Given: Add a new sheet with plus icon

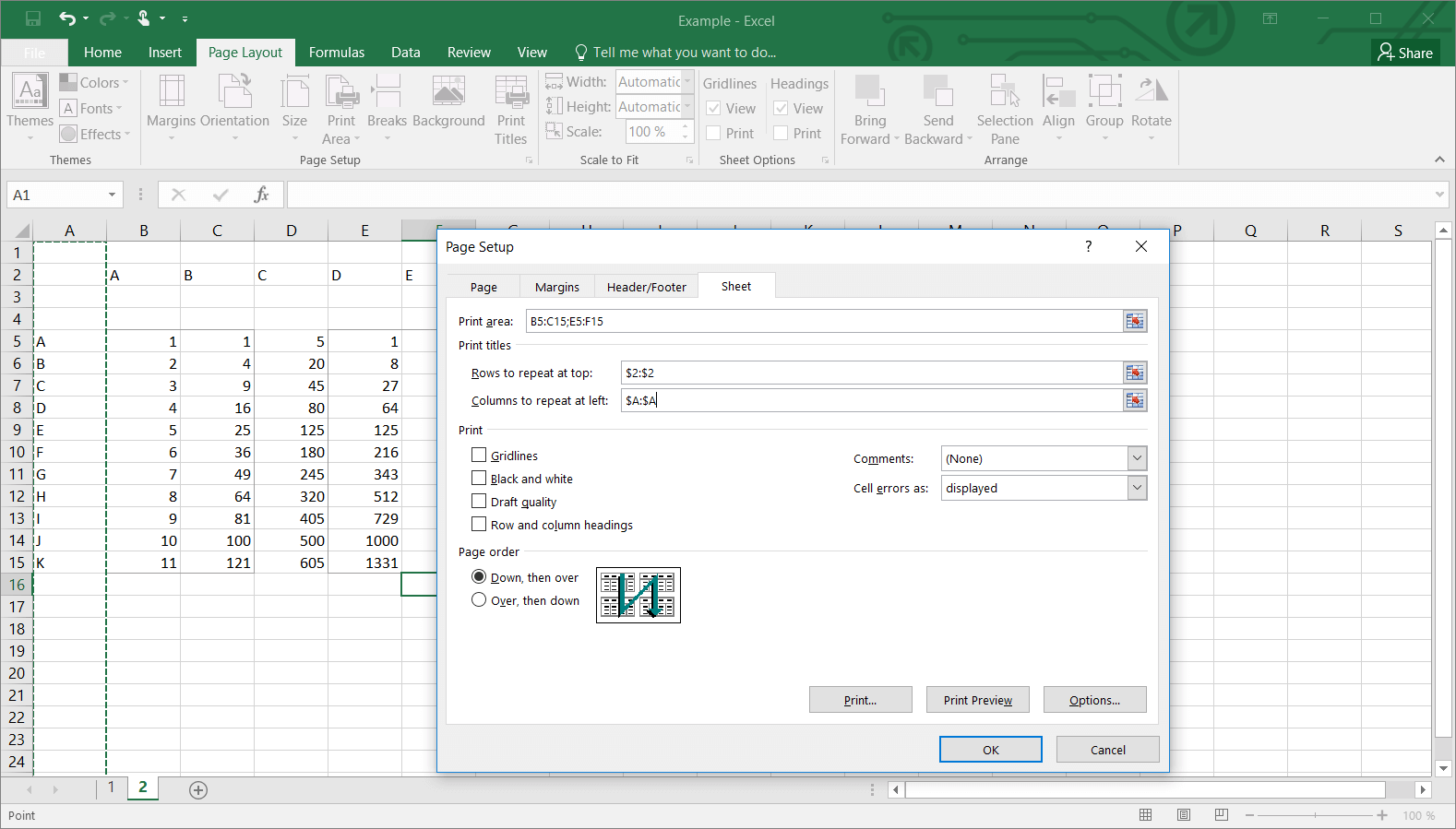Looking at the screenshot, I should click(x=198, y=789).
